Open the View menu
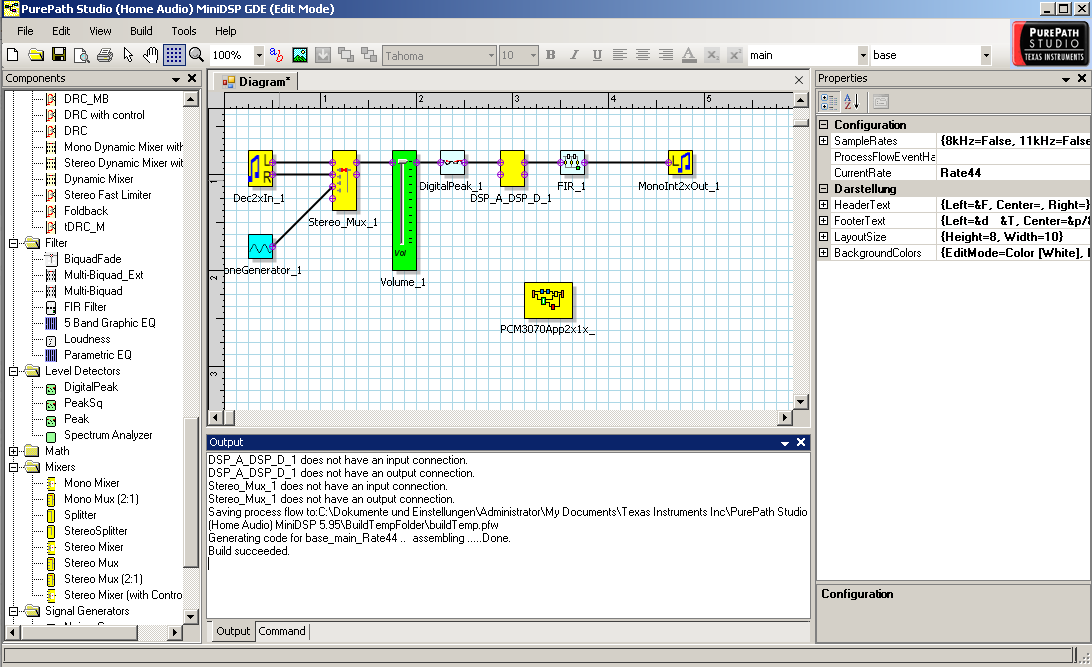This screenshot has height=667, width=1092. (100, 31)
